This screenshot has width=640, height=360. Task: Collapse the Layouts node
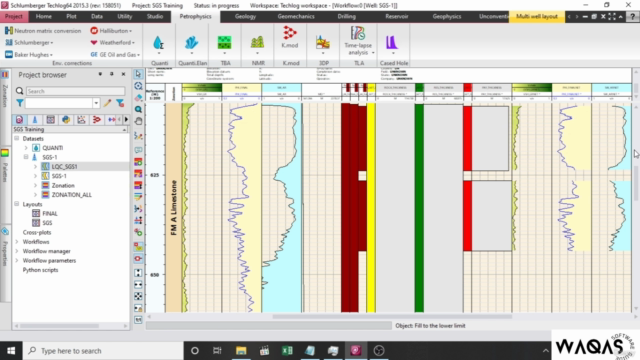coord(17,204)
